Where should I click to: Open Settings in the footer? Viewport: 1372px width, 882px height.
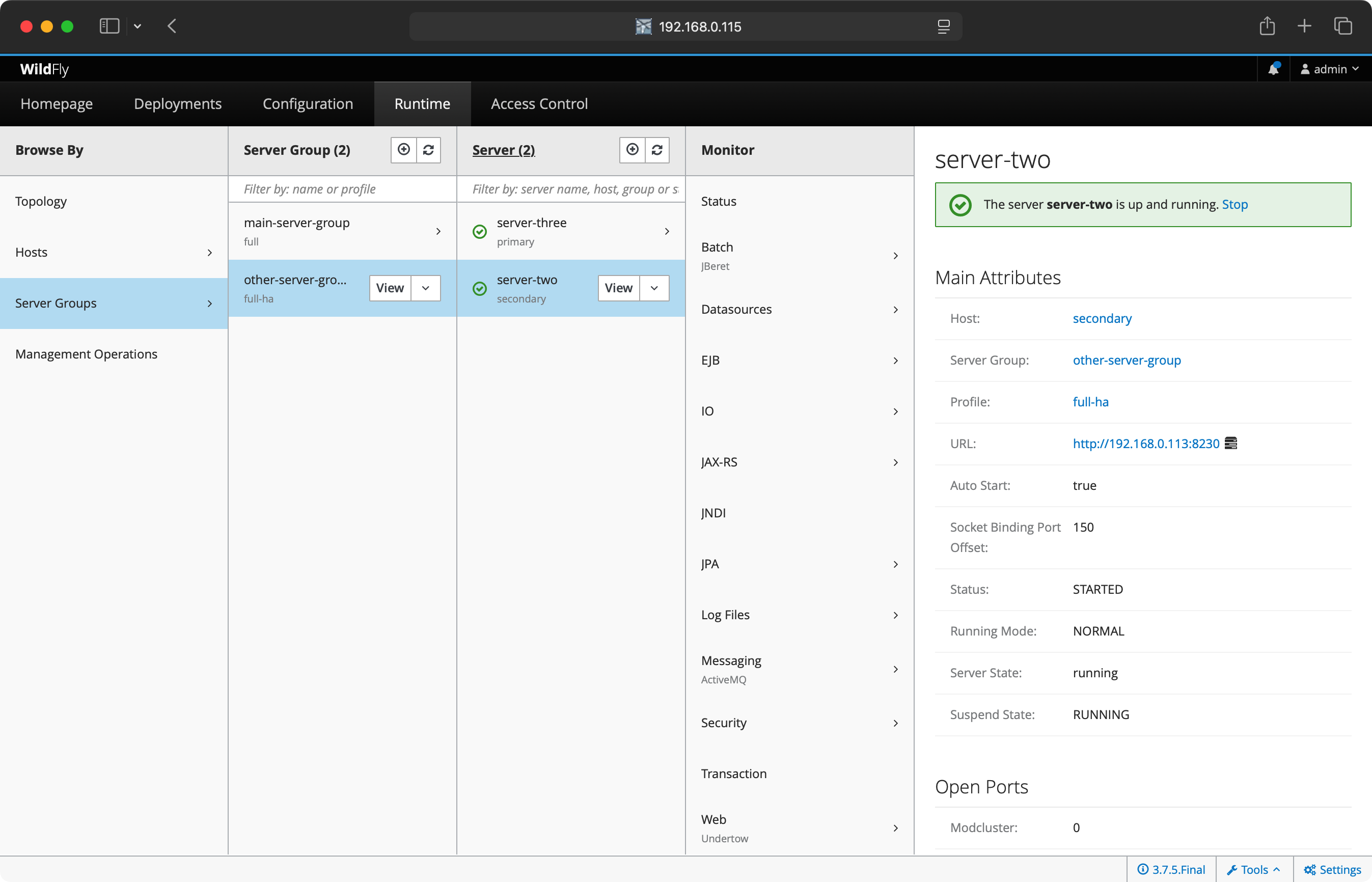pos(1332,869)
